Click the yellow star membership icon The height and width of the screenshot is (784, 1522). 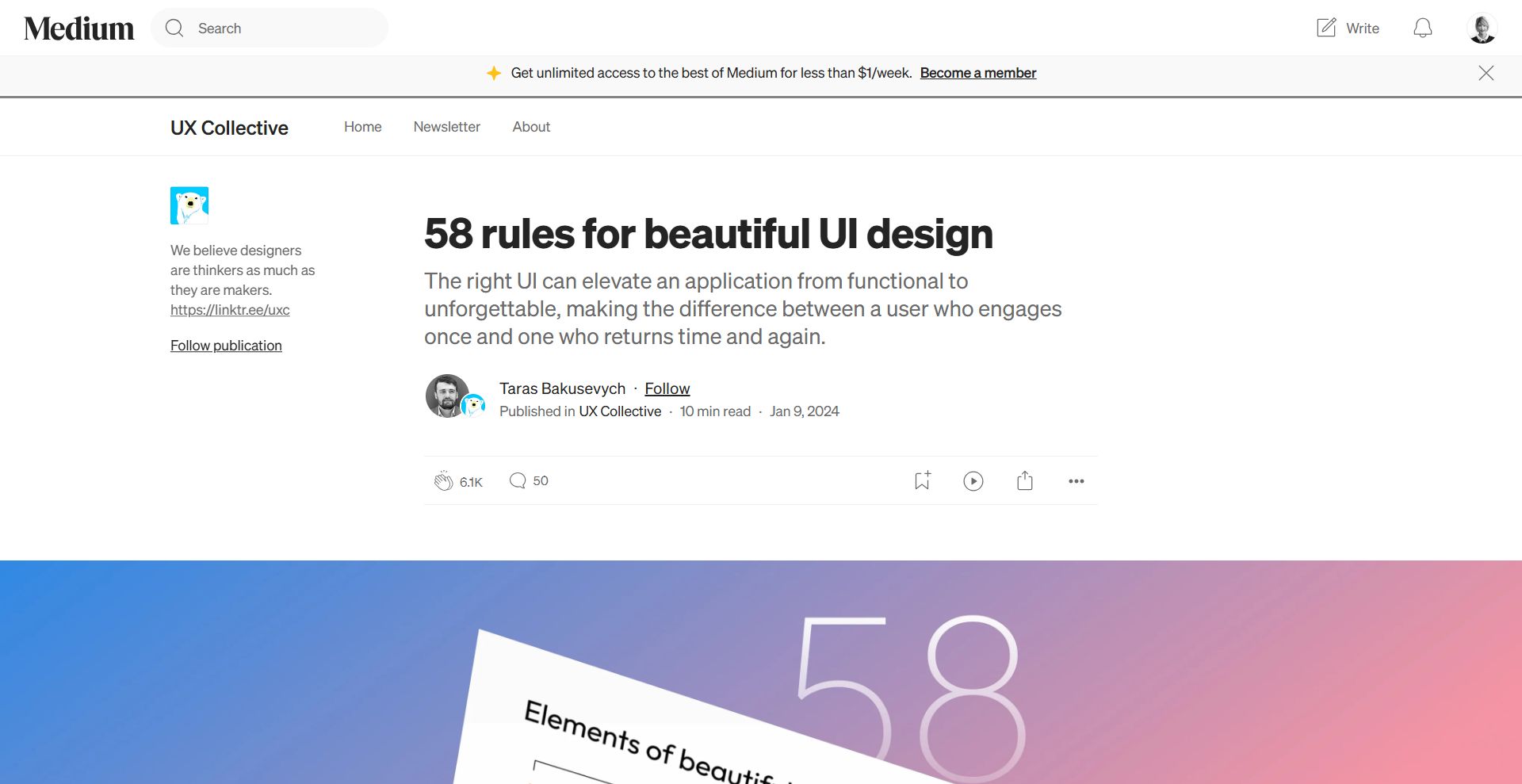point(494,73)
